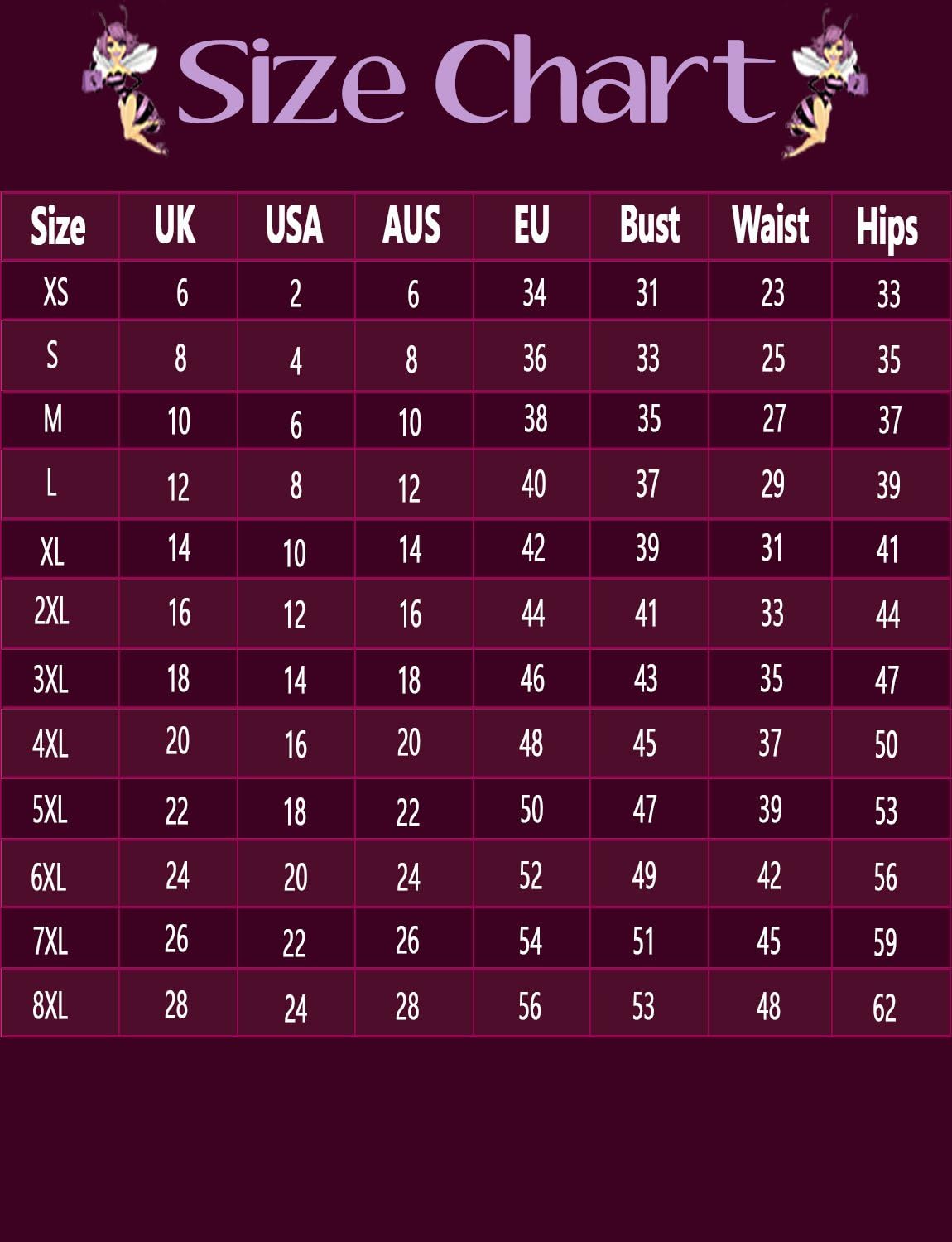Select the 8XL size row label
The width and height of the screenshot is (952, 1242).
[50, 1006]
